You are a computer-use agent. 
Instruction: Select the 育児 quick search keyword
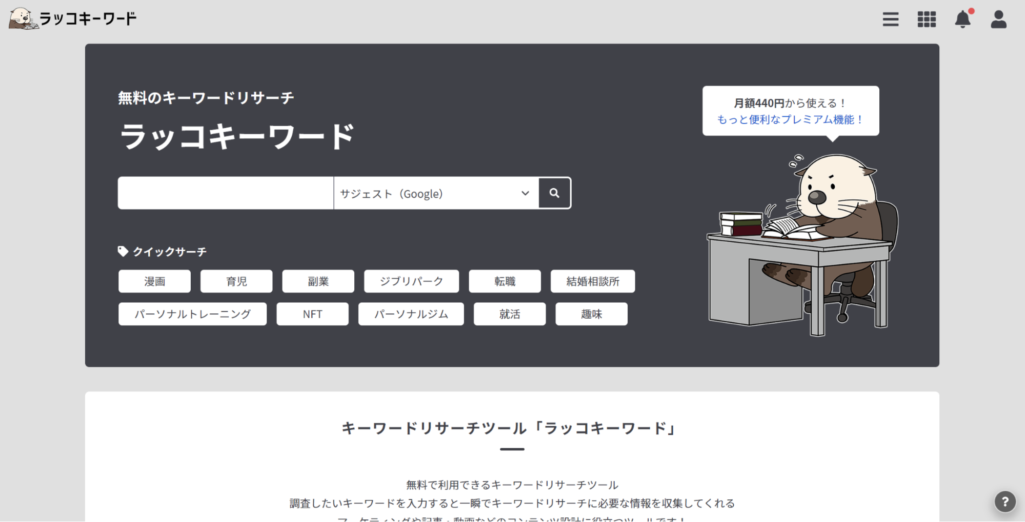click(x=236, y=282)
